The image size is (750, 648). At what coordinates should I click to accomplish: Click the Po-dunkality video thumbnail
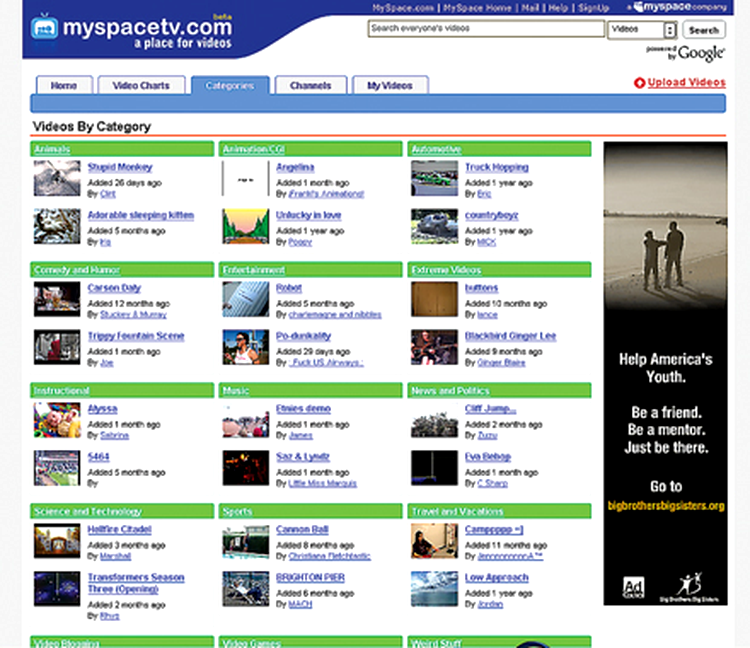[245, 347]
